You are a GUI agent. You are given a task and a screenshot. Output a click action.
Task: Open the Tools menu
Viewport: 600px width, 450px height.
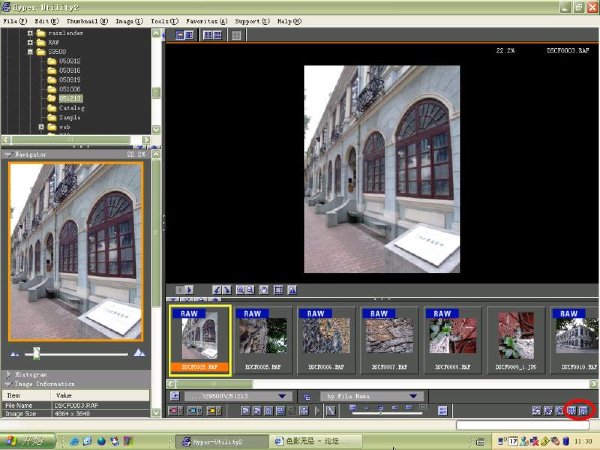(164, 21)
